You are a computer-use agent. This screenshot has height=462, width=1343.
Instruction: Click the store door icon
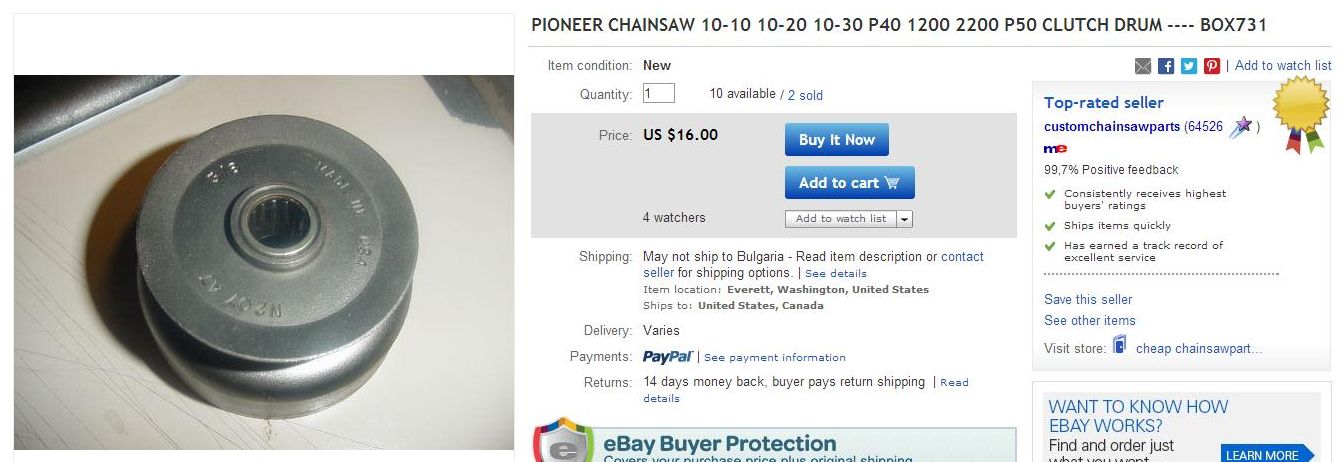(1120, 347)
